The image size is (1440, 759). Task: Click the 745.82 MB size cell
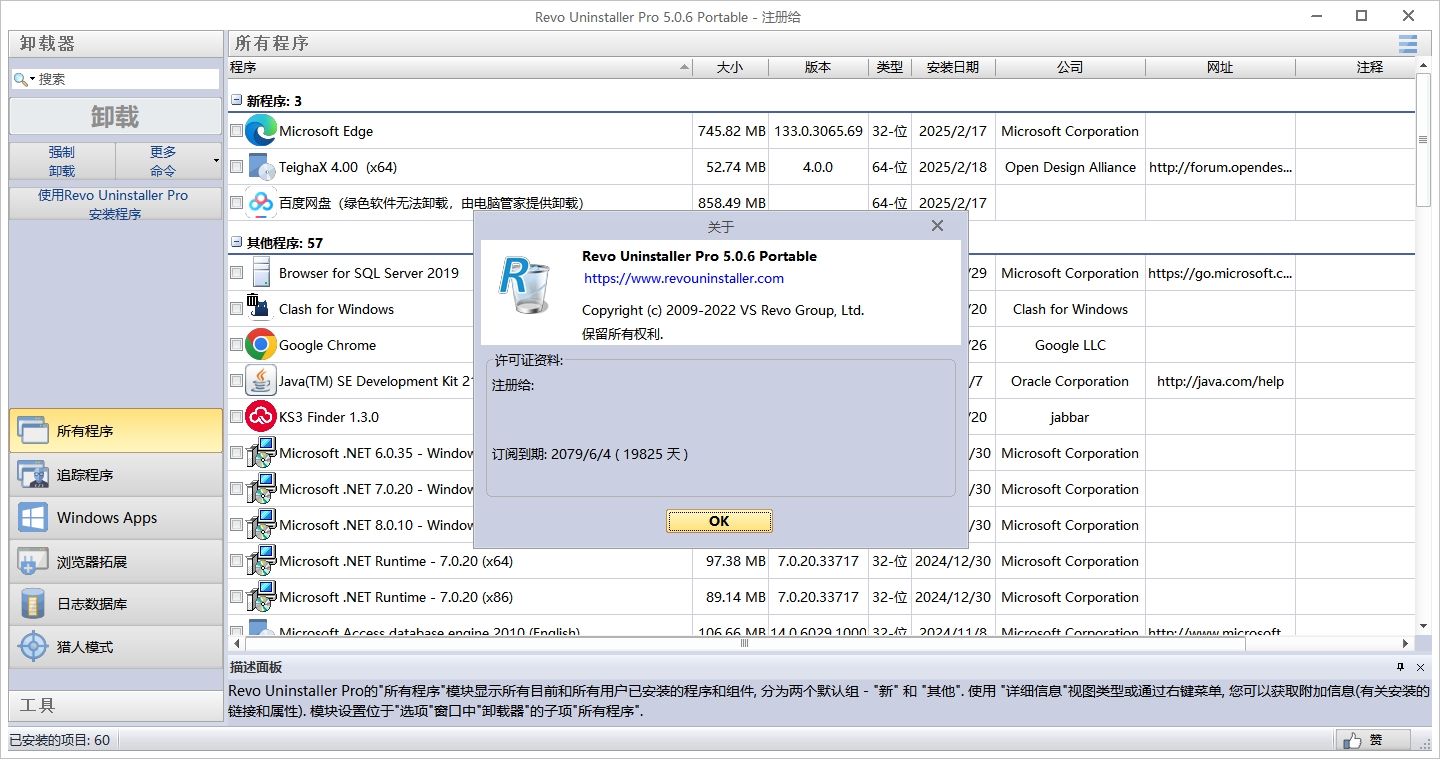[732, 131]
